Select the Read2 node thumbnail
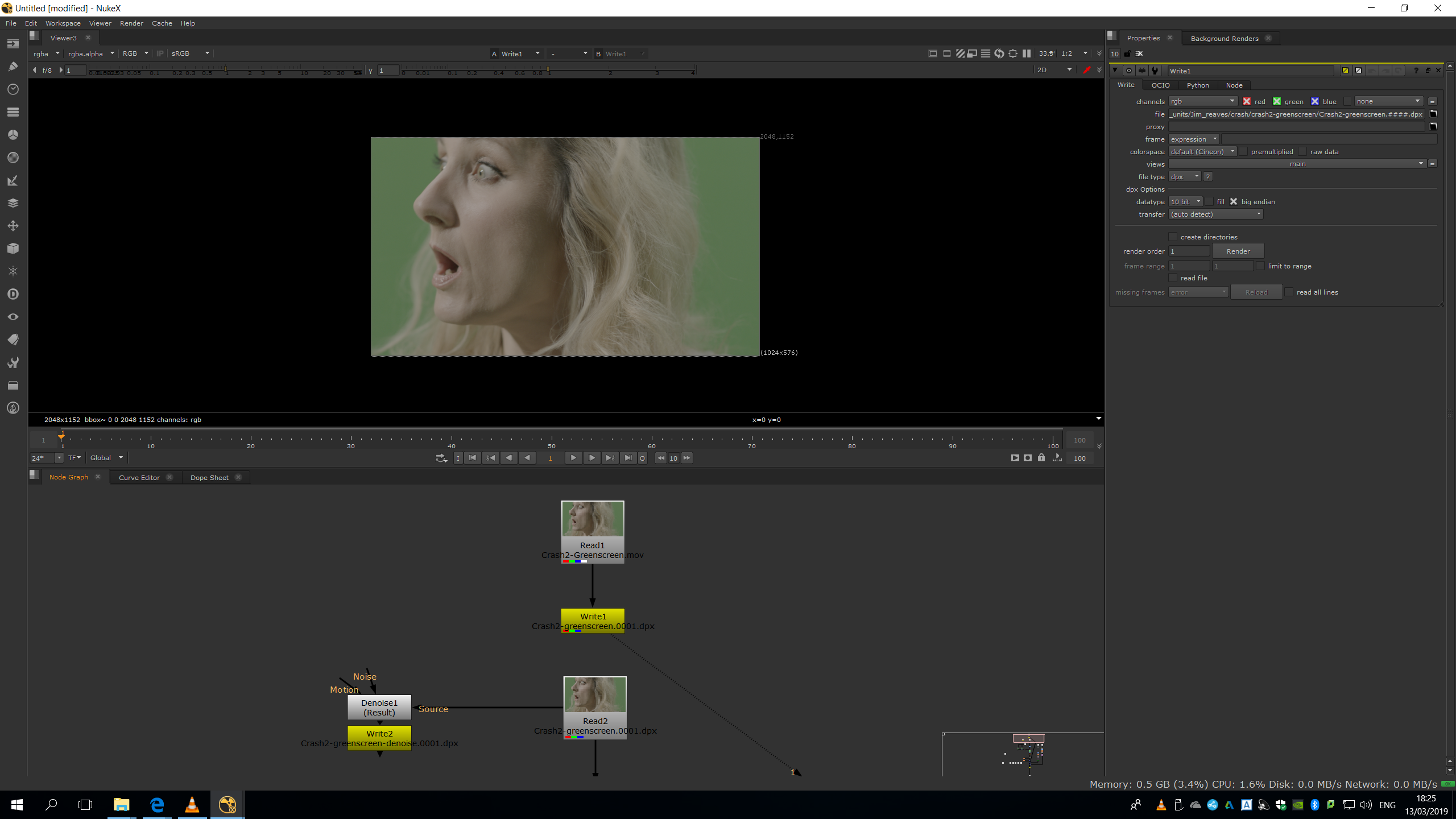Viewport: 1456px width, 819px height. [595, 695]
